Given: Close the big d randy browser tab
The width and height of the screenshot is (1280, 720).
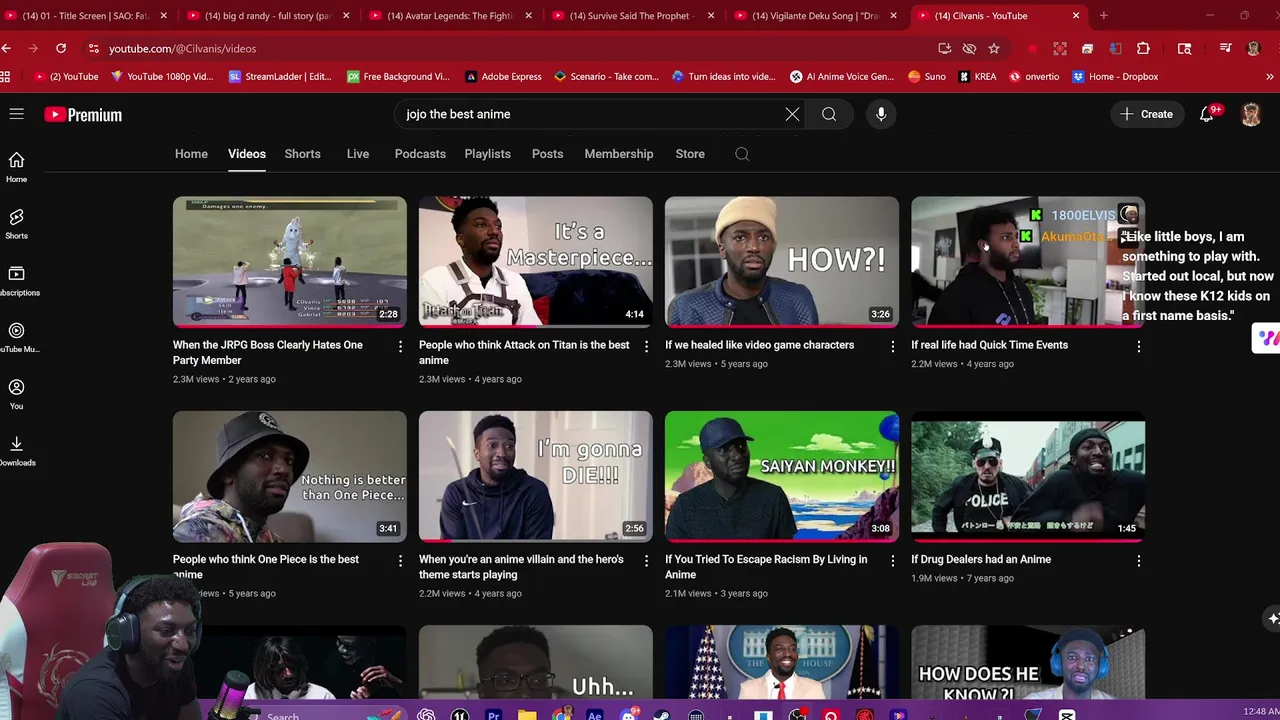Looking at the screenshot, I should 346,15.
